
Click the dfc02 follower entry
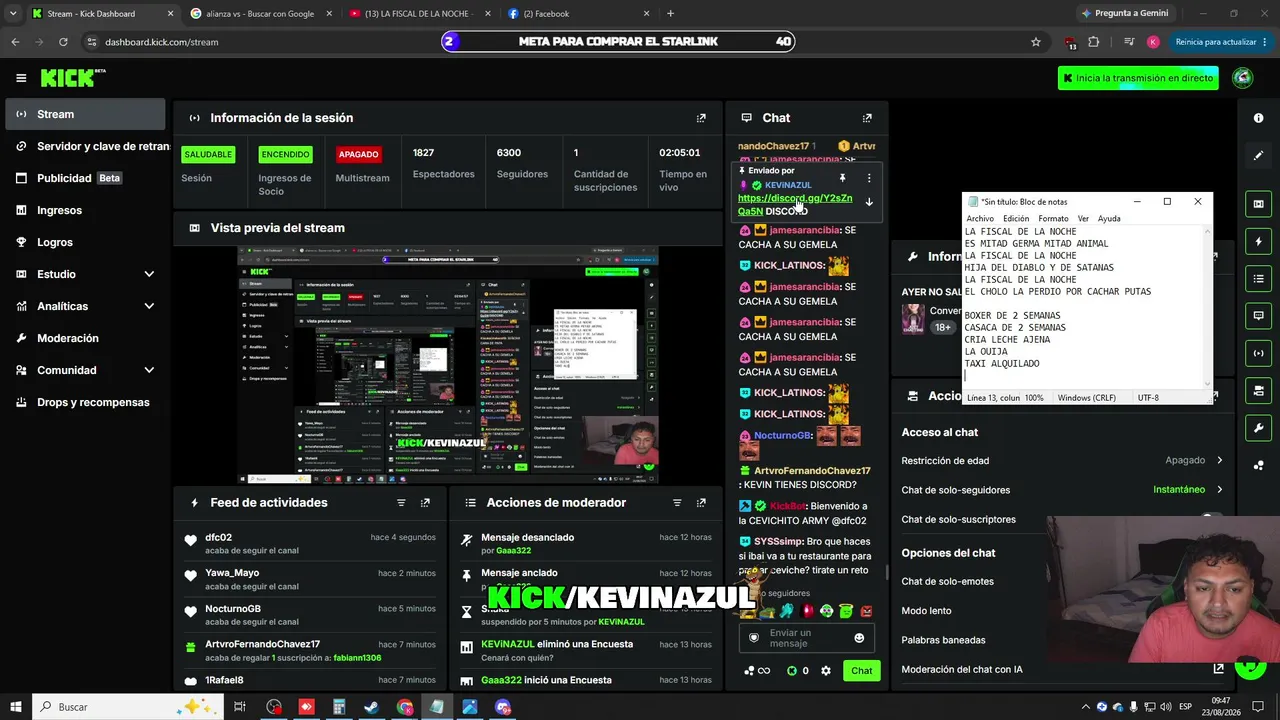[310, 544]
